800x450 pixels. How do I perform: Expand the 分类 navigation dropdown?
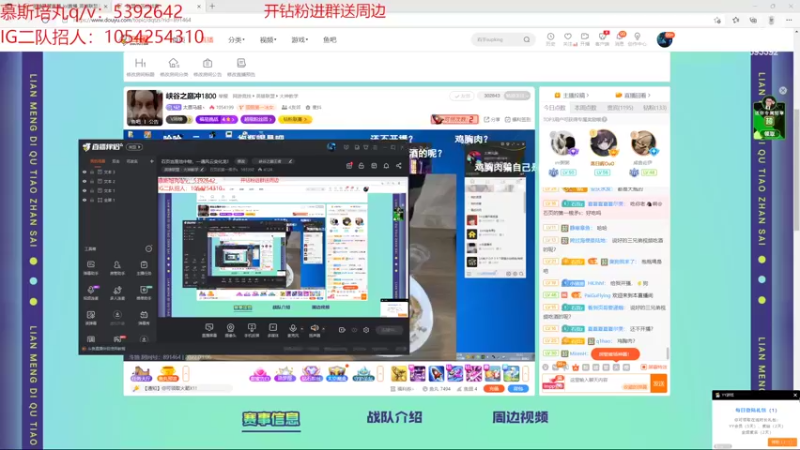click(236, 40)
